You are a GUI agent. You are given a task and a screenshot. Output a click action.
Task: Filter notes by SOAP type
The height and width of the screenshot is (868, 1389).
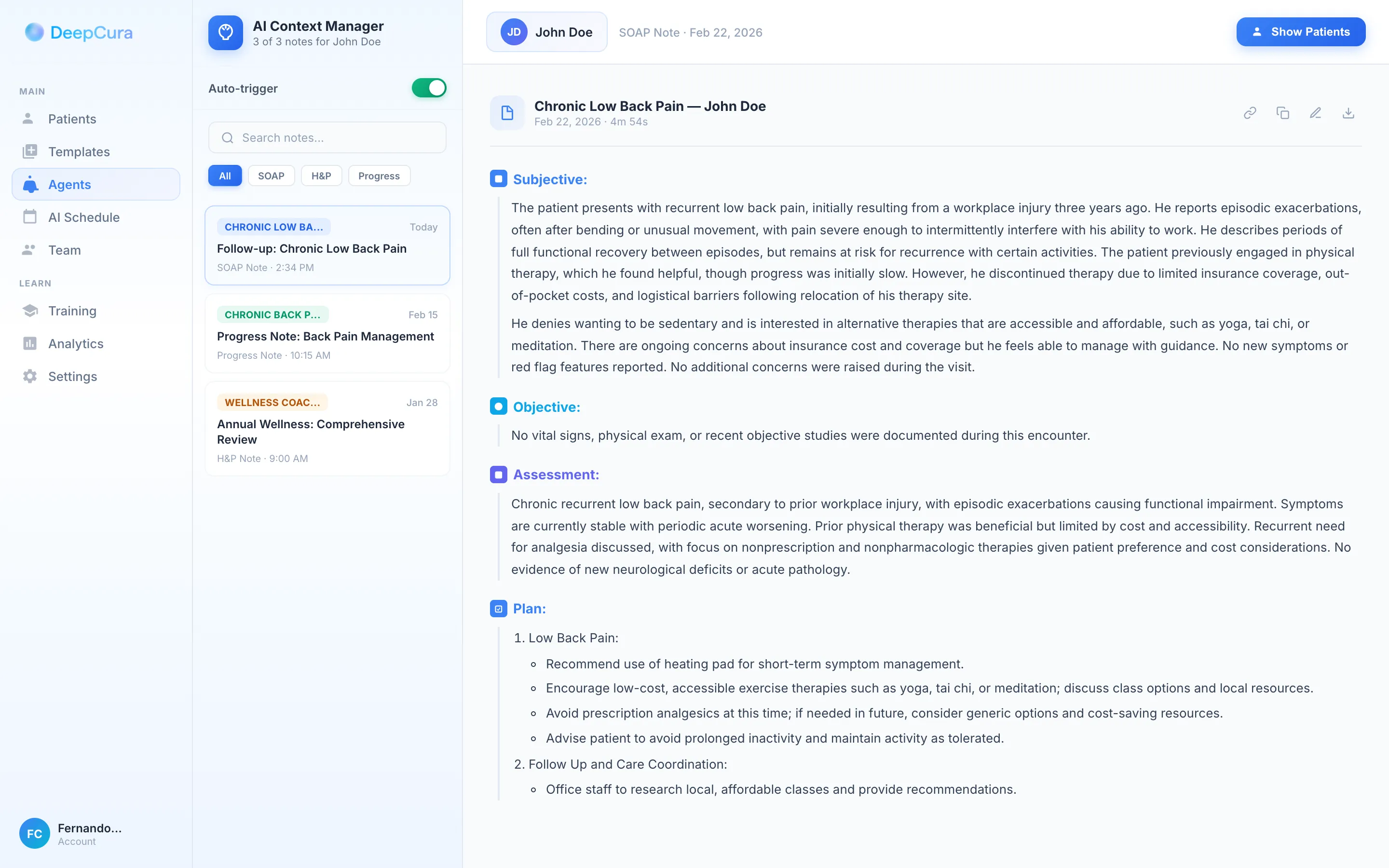272,176
